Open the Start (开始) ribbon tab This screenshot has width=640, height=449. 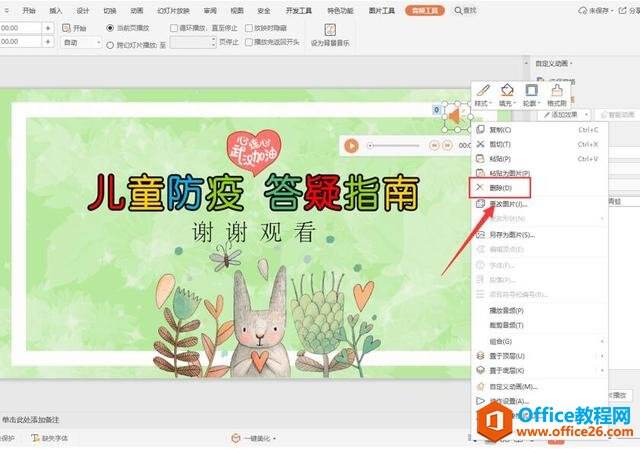(x=29, y=11)
